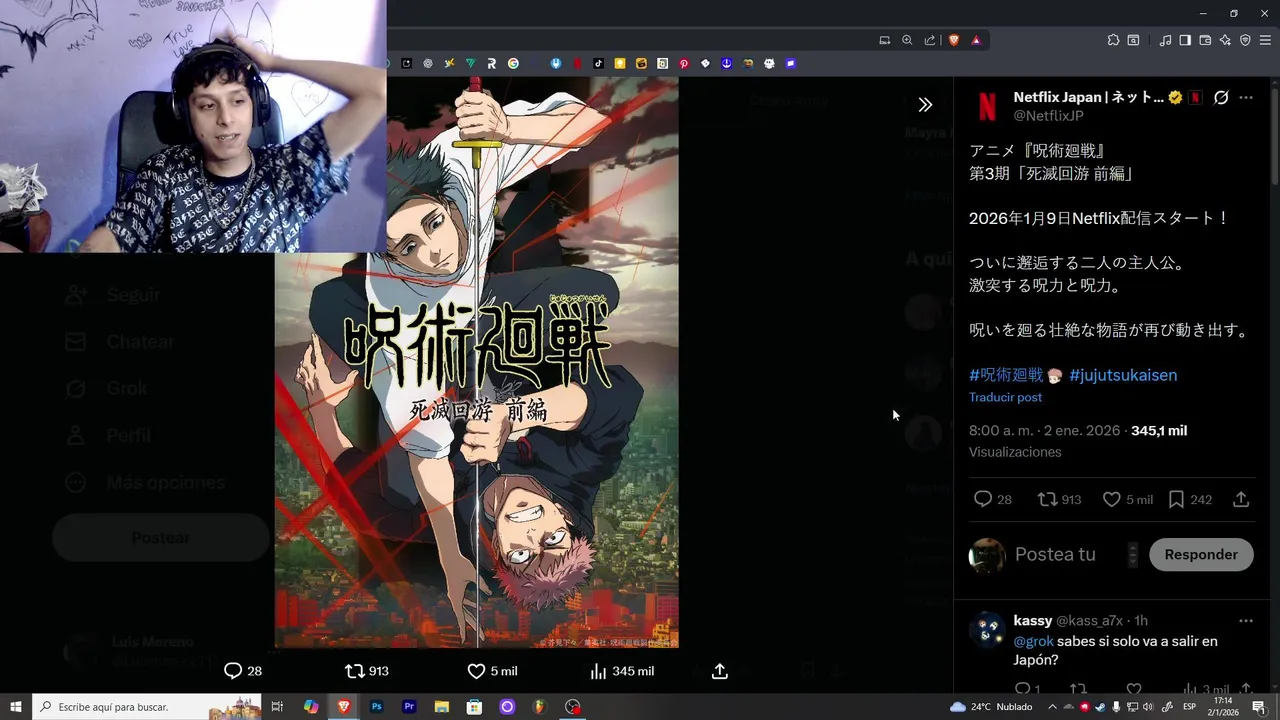This screenshot has height=720, width=1280.
Task: Open Photoshop from taskbar
Action: click(x=376, y=707)
